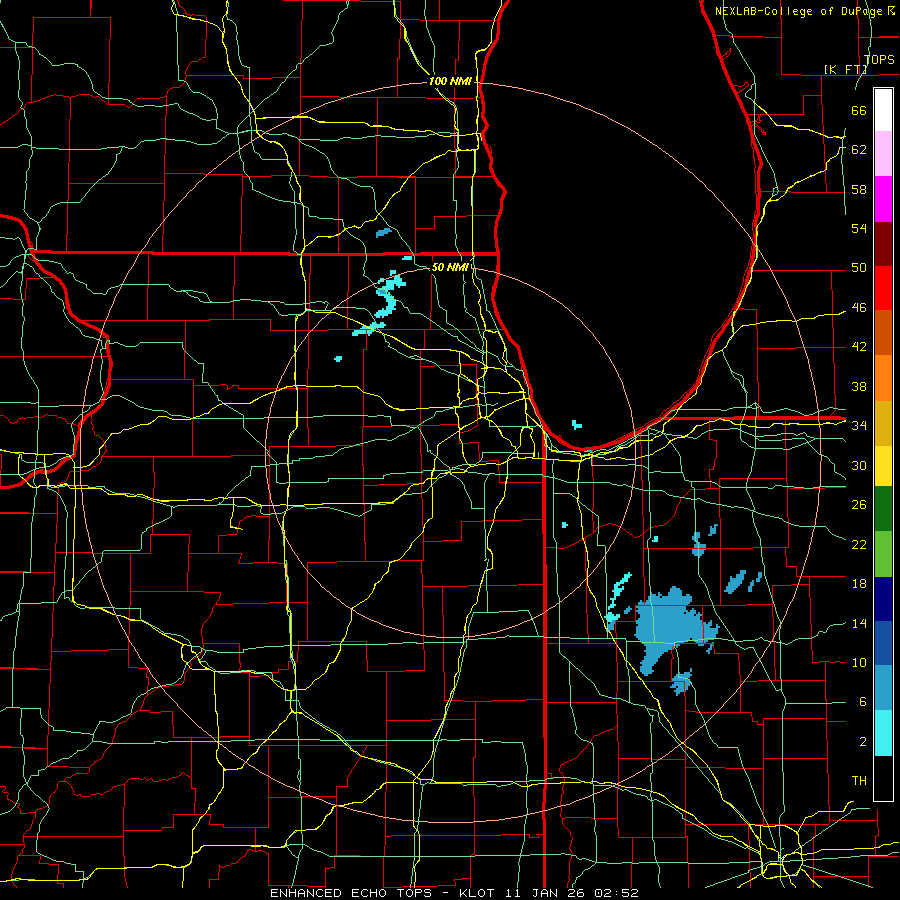900x900 pixels.
Task: Click the 'K FT' units label
Action: [846, 69]
